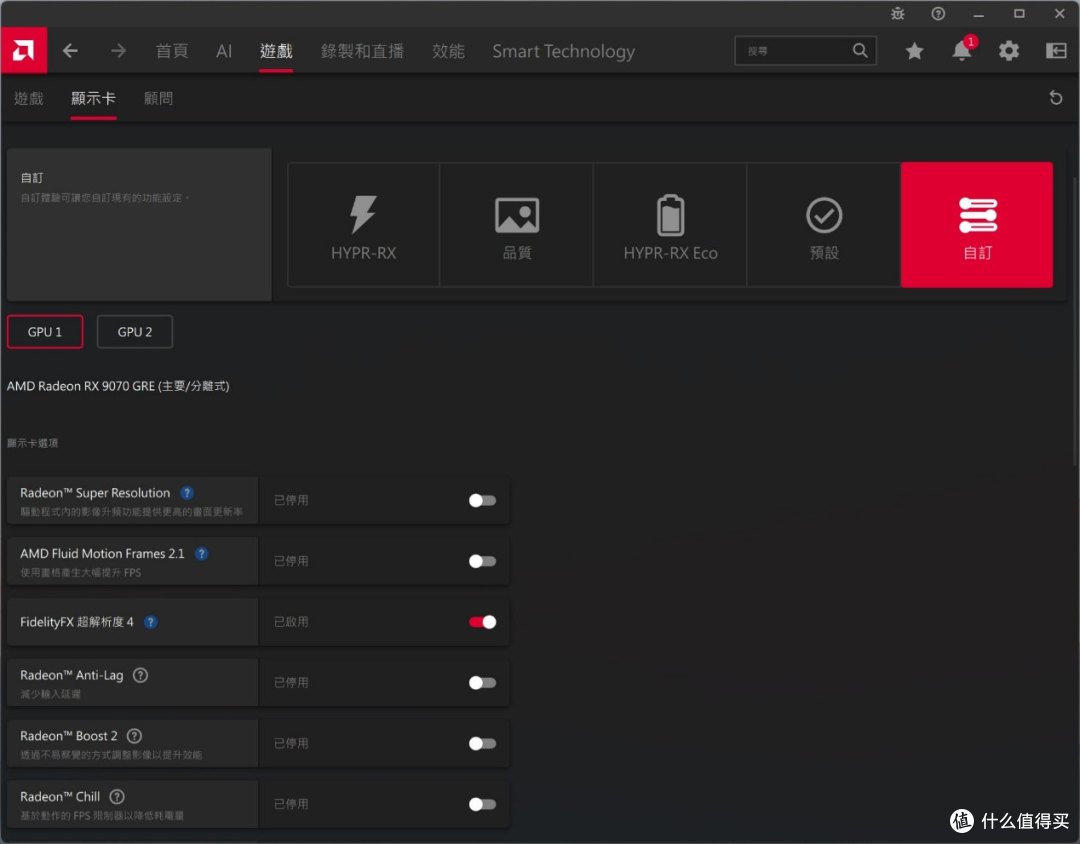Open the 錄製和直播 tab
Image resolution: width=1080 pixels, height=844 pixels.
pyautogui.click(x=362, y=51)
